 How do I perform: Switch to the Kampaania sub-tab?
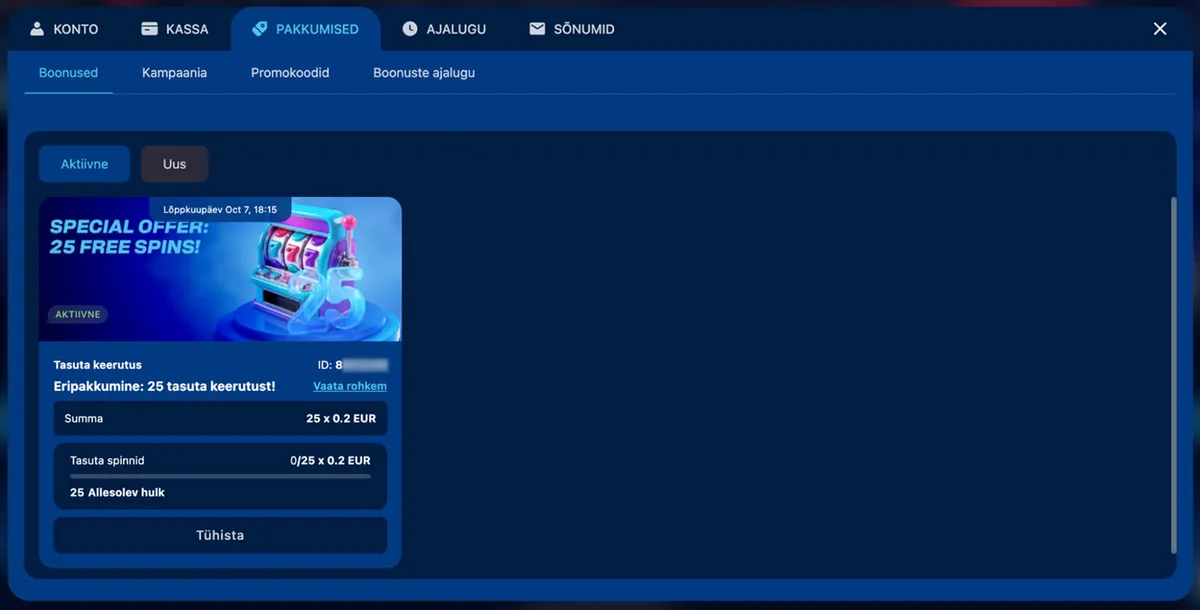pos(174,73)
